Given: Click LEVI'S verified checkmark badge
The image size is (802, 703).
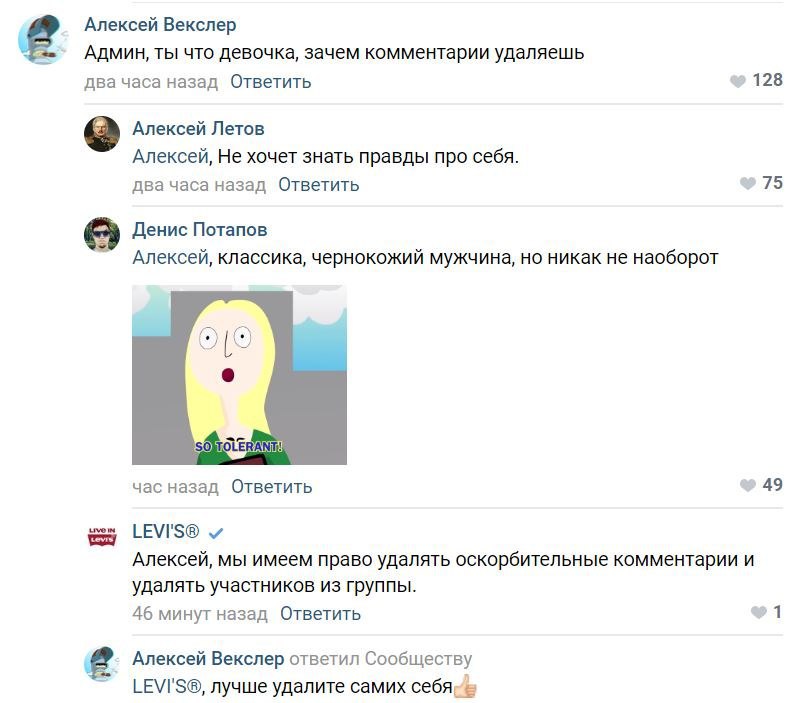Looking at the screenshot, I should pyautogui.click(x=216, y=533).
